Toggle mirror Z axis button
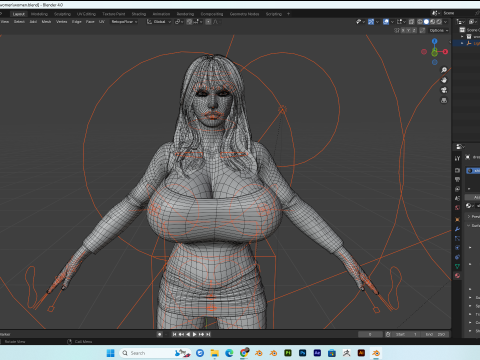Screen dimensions: 480x360 pos(414,30)
